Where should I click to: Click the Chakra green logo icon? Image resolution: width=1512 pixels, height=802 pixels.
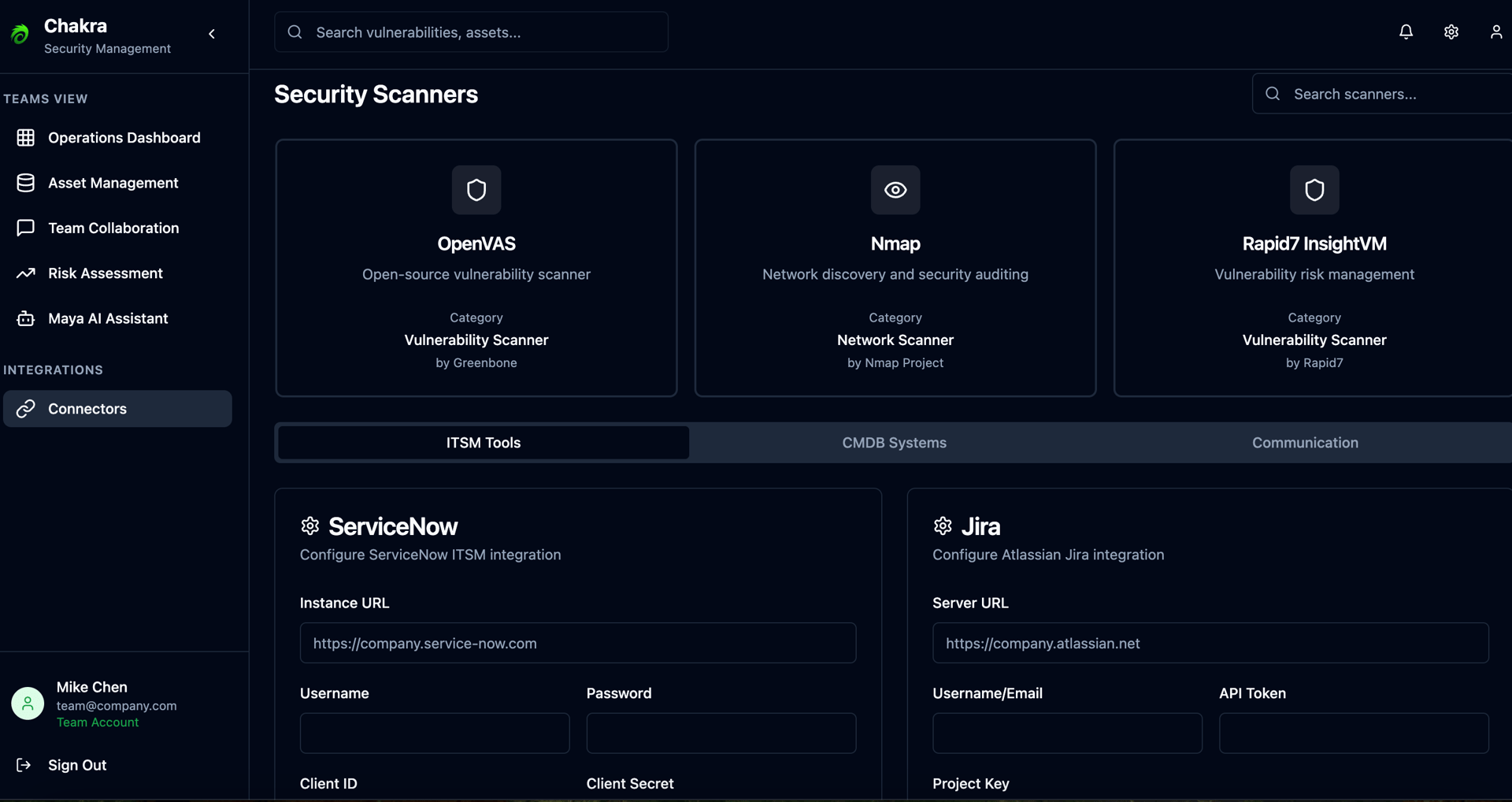(20, 34)
